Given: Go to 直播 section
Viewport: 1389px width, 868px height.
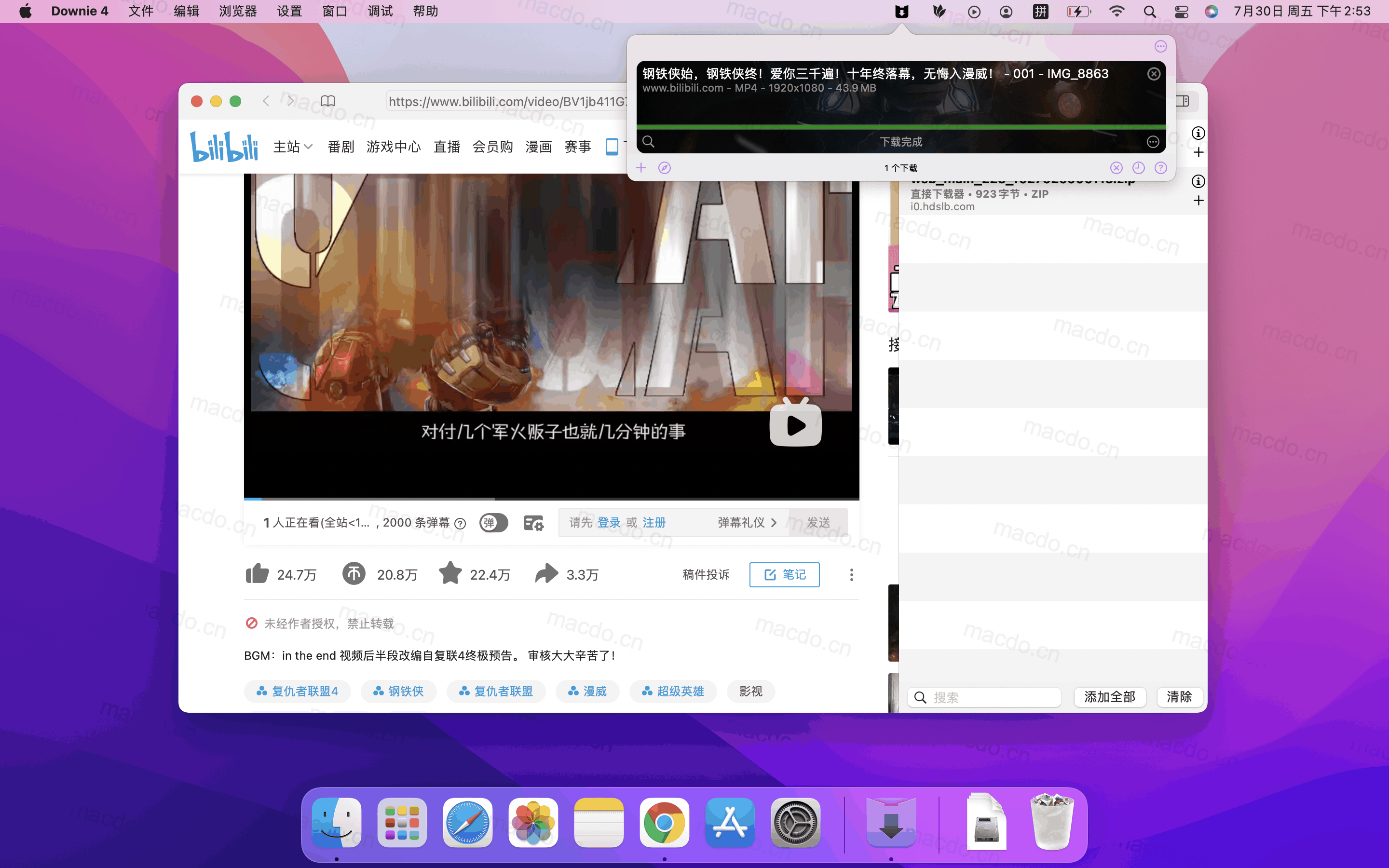Looking at the screenshot, I should tap(447, 147).
